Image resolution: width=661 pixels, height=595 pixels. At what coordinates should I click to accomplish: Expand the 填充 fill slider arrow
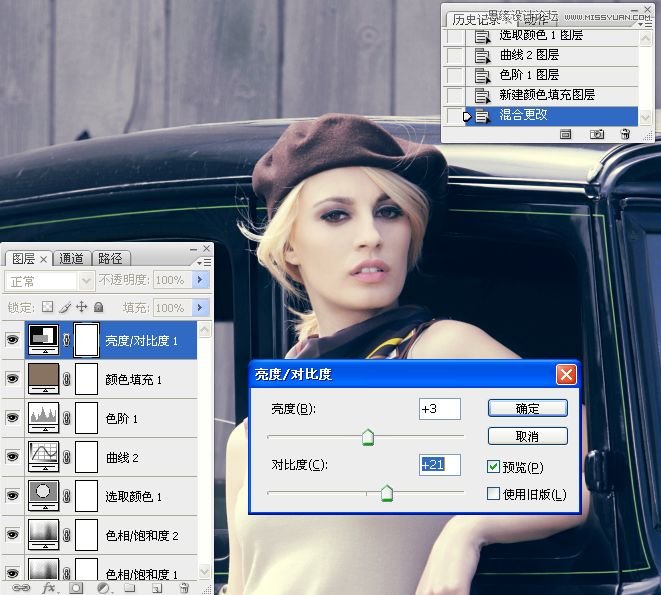200,308
